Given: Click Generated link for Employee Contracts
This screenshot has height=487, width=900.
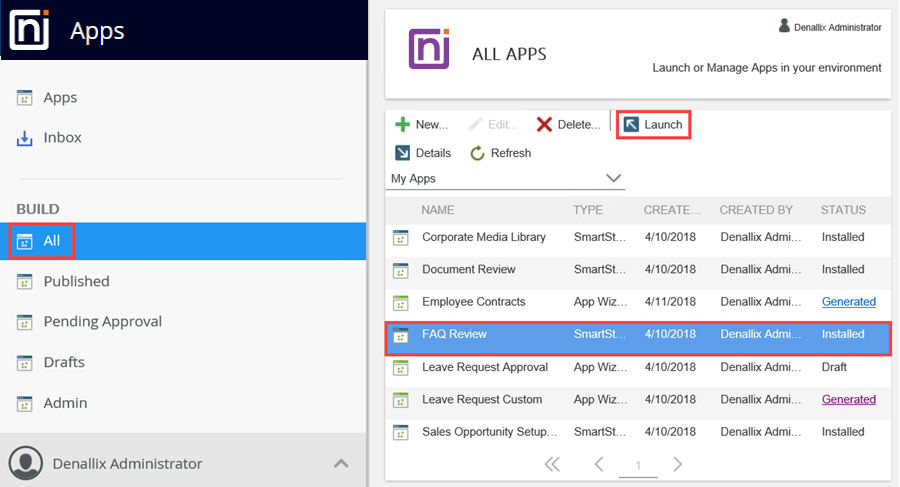Looking at the screenshot, I should 848,302.
